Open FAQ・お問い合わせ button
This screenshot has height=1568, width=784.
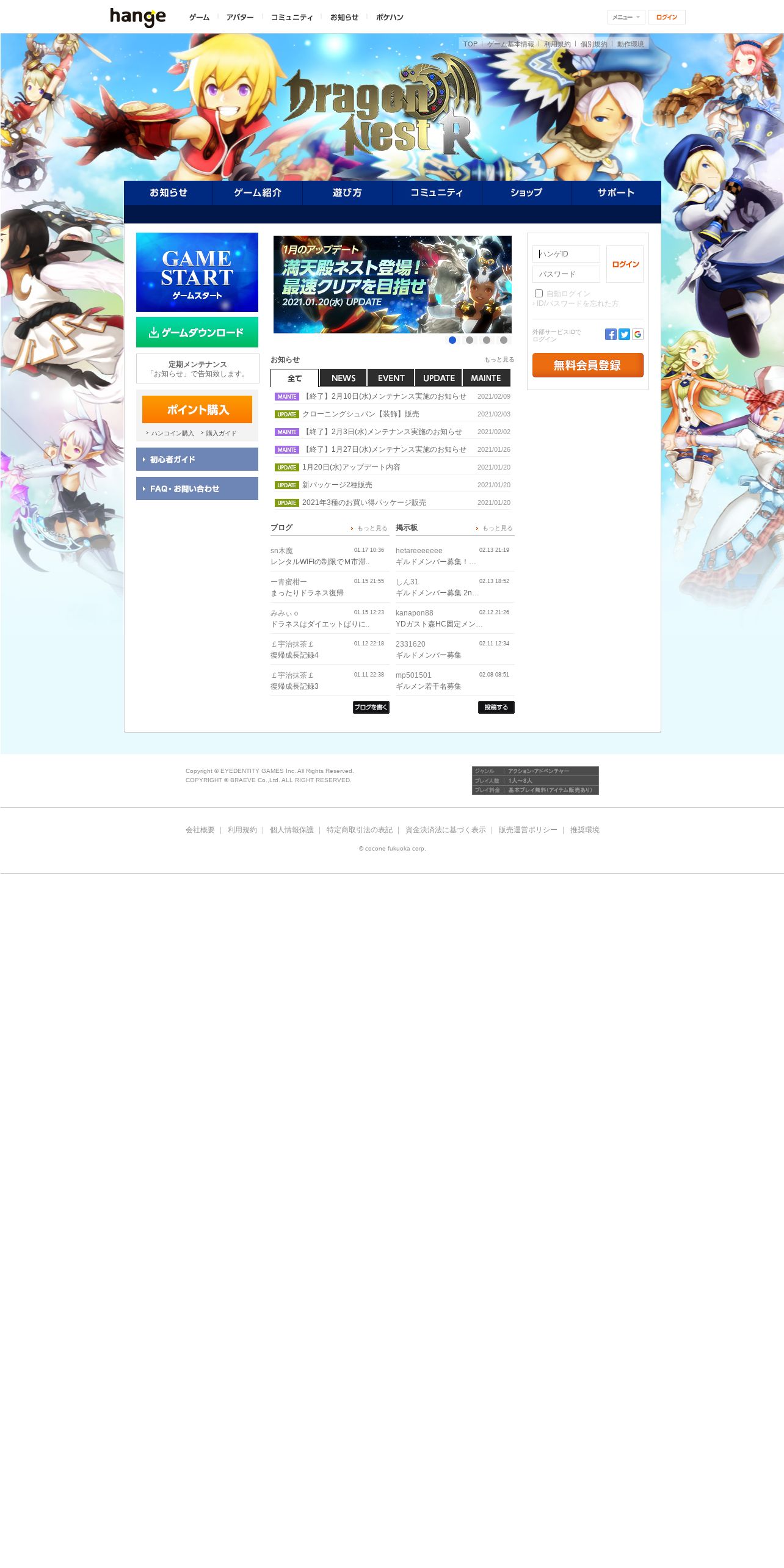tap(197, 488)
